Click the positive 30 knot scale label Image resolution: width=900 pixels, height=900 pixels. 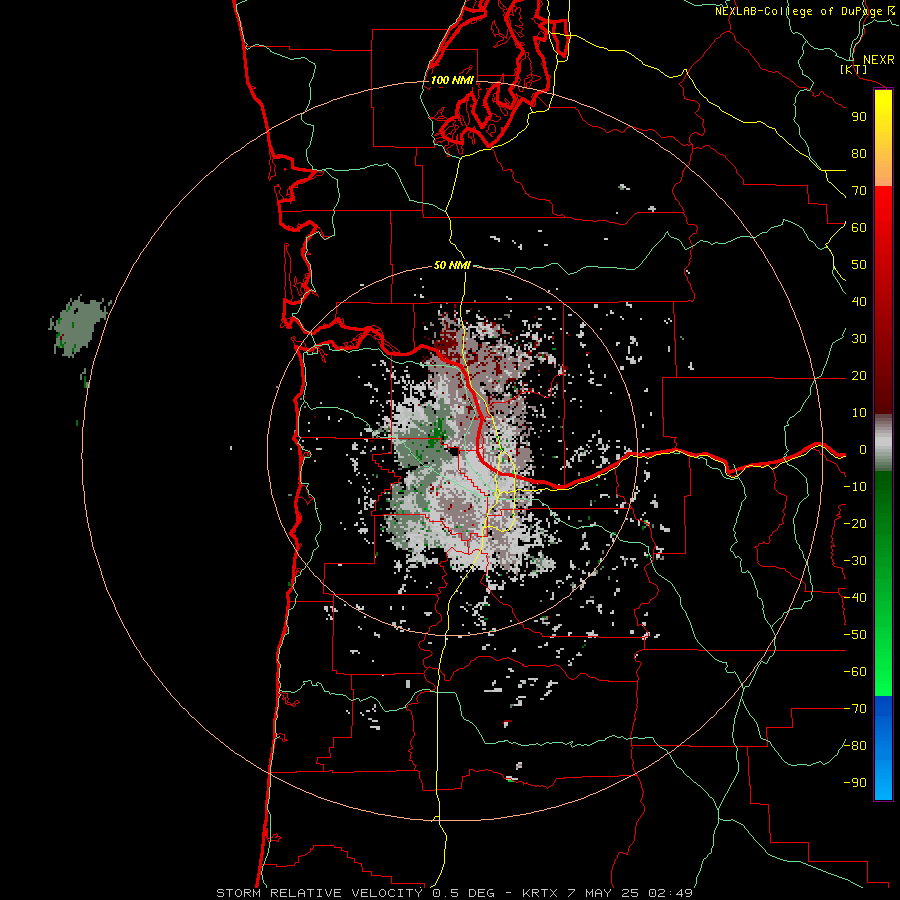pos(859,339)
